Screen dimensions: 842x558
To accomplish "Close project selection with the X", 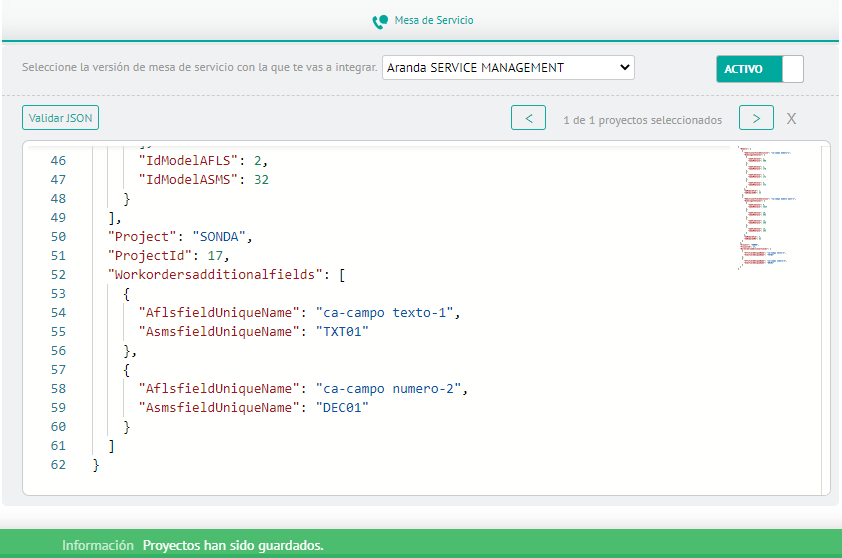I will [791, 119].
